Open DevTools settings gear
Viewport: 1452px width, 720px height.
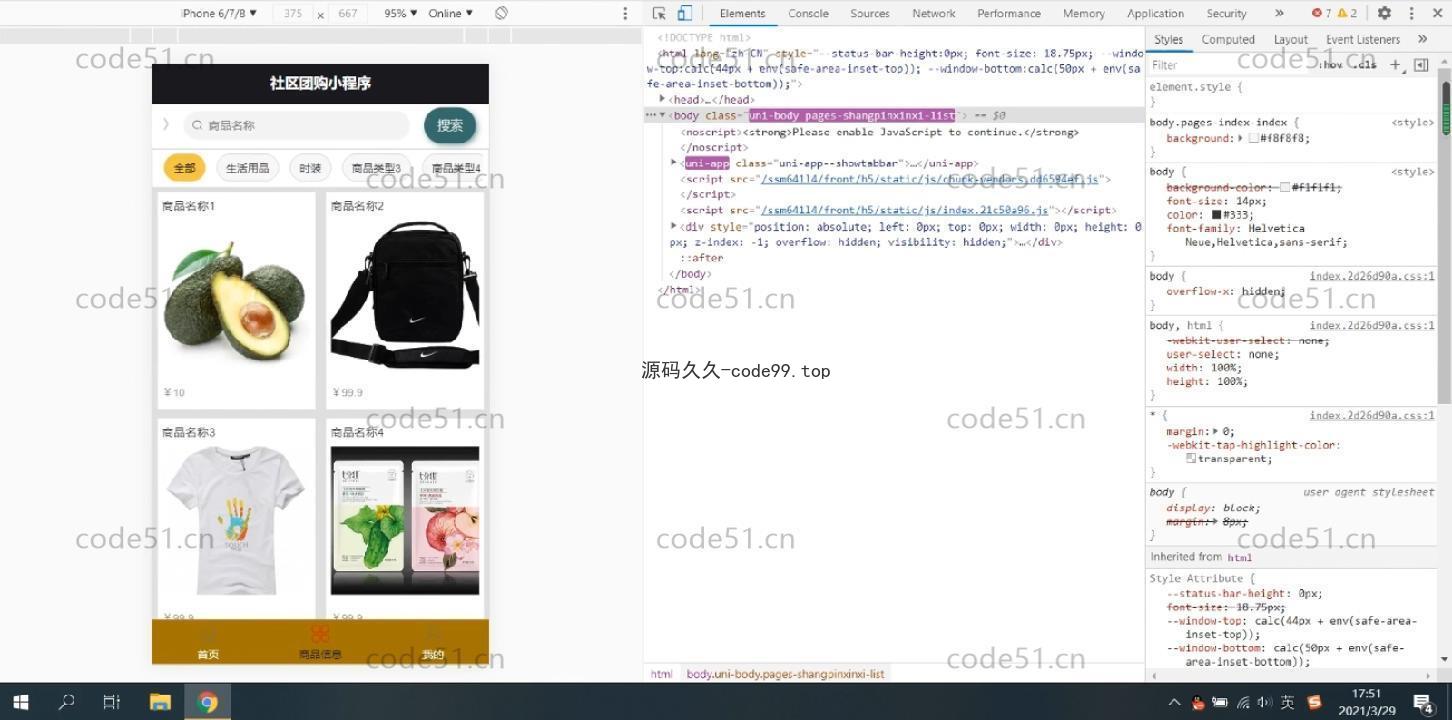[x=1384, y=13]
